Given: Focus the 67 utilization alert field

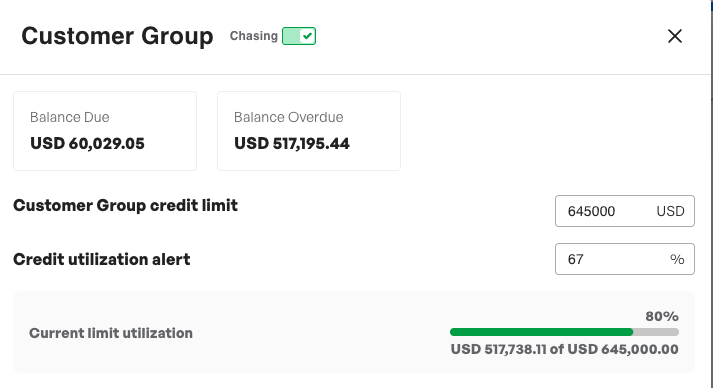Looking at the screenshot, I should [625, 259].
